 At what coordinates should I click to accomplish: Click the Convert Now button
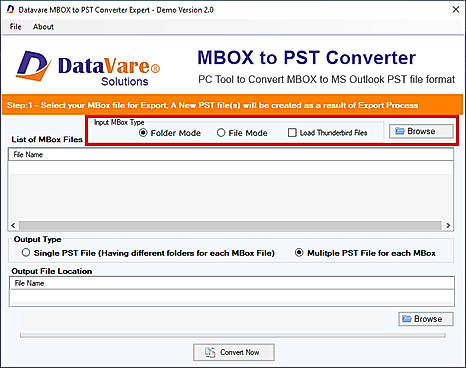pyautogui.click(x=234, y=352)
